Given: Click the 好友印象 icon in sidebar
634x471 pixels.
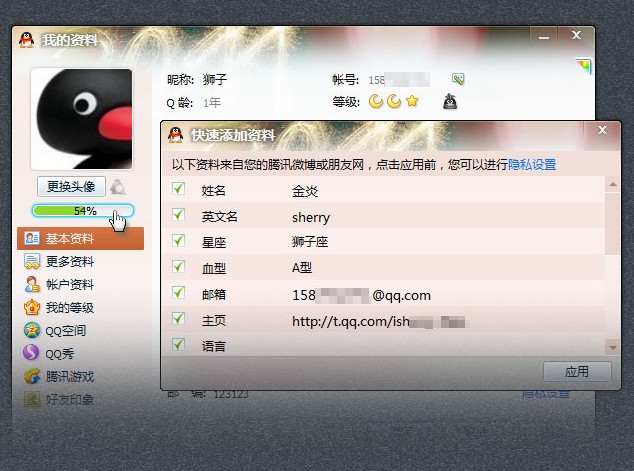Looking at the screenshot, I should click(x=32, y=399).
